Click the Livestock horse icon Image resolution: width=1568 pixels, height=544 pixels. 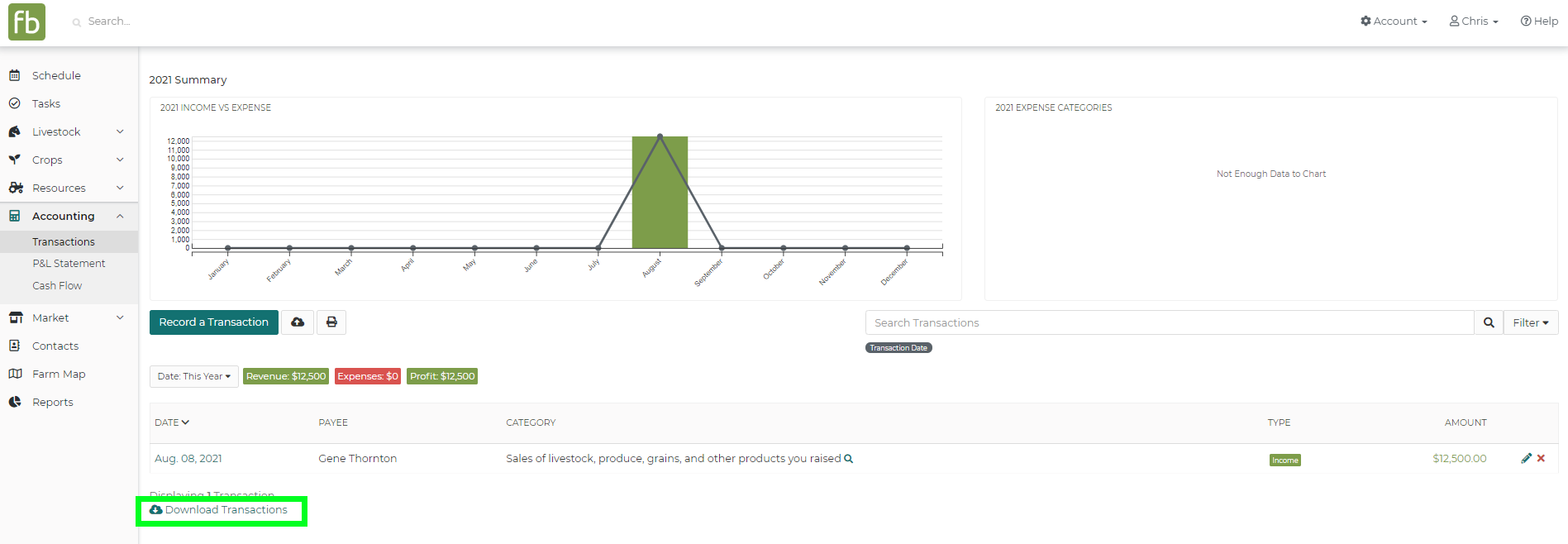pyautogui.click(x=15, y=131)
